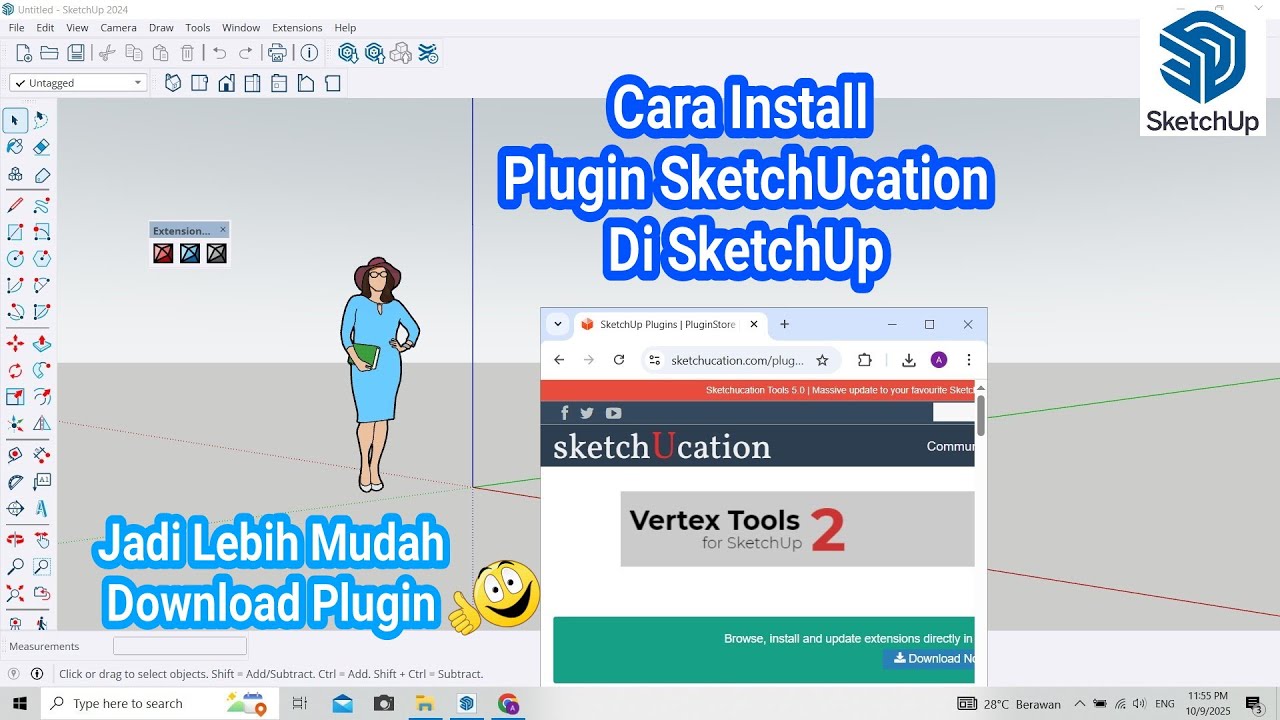Open Chrome extensions puzzle icon
The width and height of the screenshot is (1280, 720).
coord(865,360)
